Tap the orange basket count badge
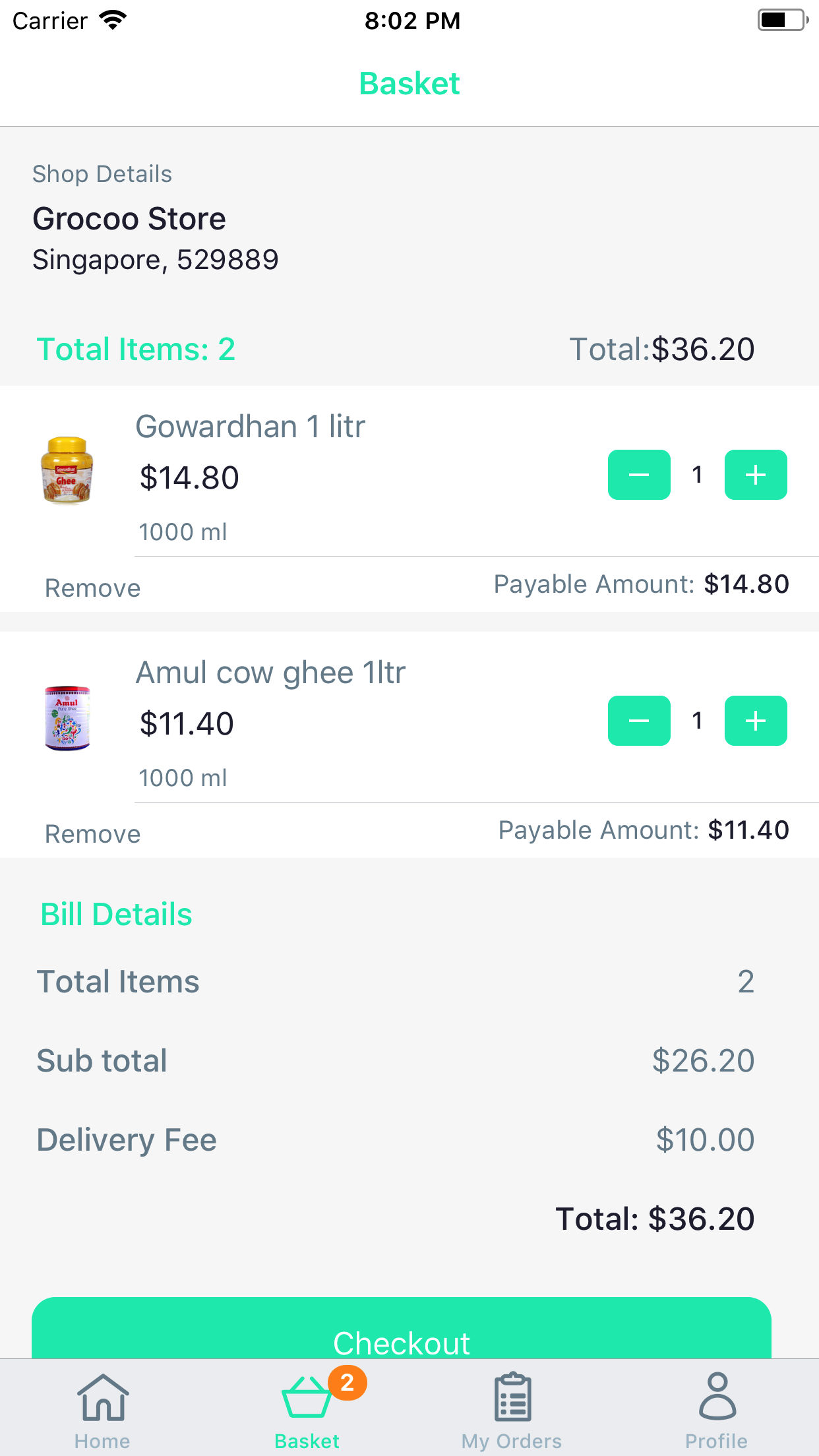 (x=348, y=1383)
